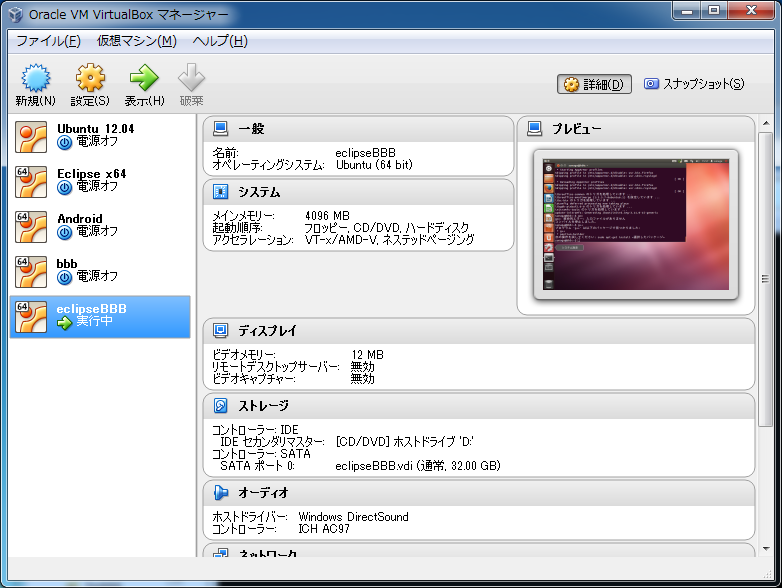The width and height of the screenshot is (782, 588).
Task: Open 設定 (Settings) gear toolbar icon
Action: pyautogui.click(x=90, y=80)
